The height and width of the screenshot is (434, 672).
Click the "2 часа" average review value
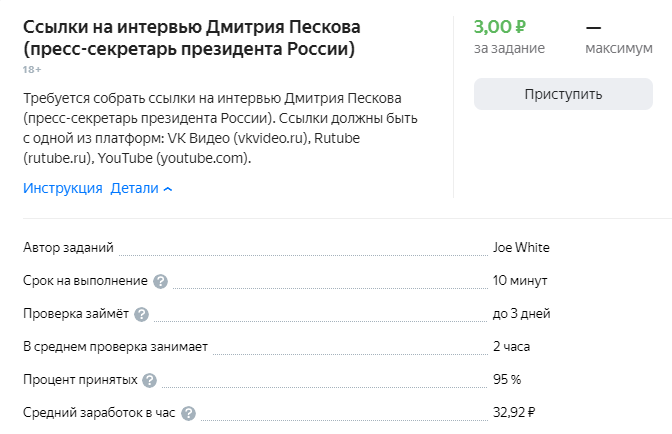click(x=511, y=347)
